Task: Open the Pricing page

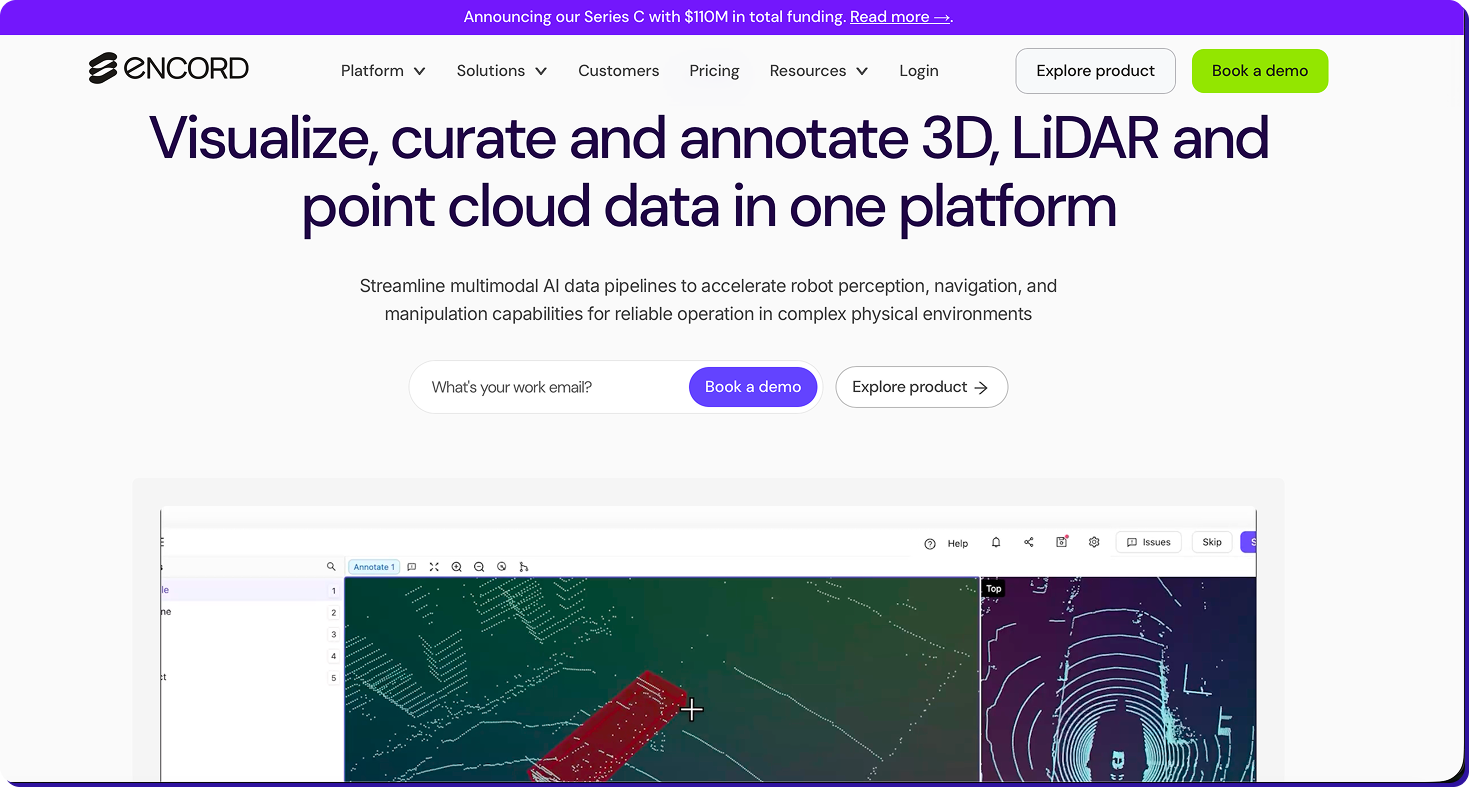Action: point(714,71)
